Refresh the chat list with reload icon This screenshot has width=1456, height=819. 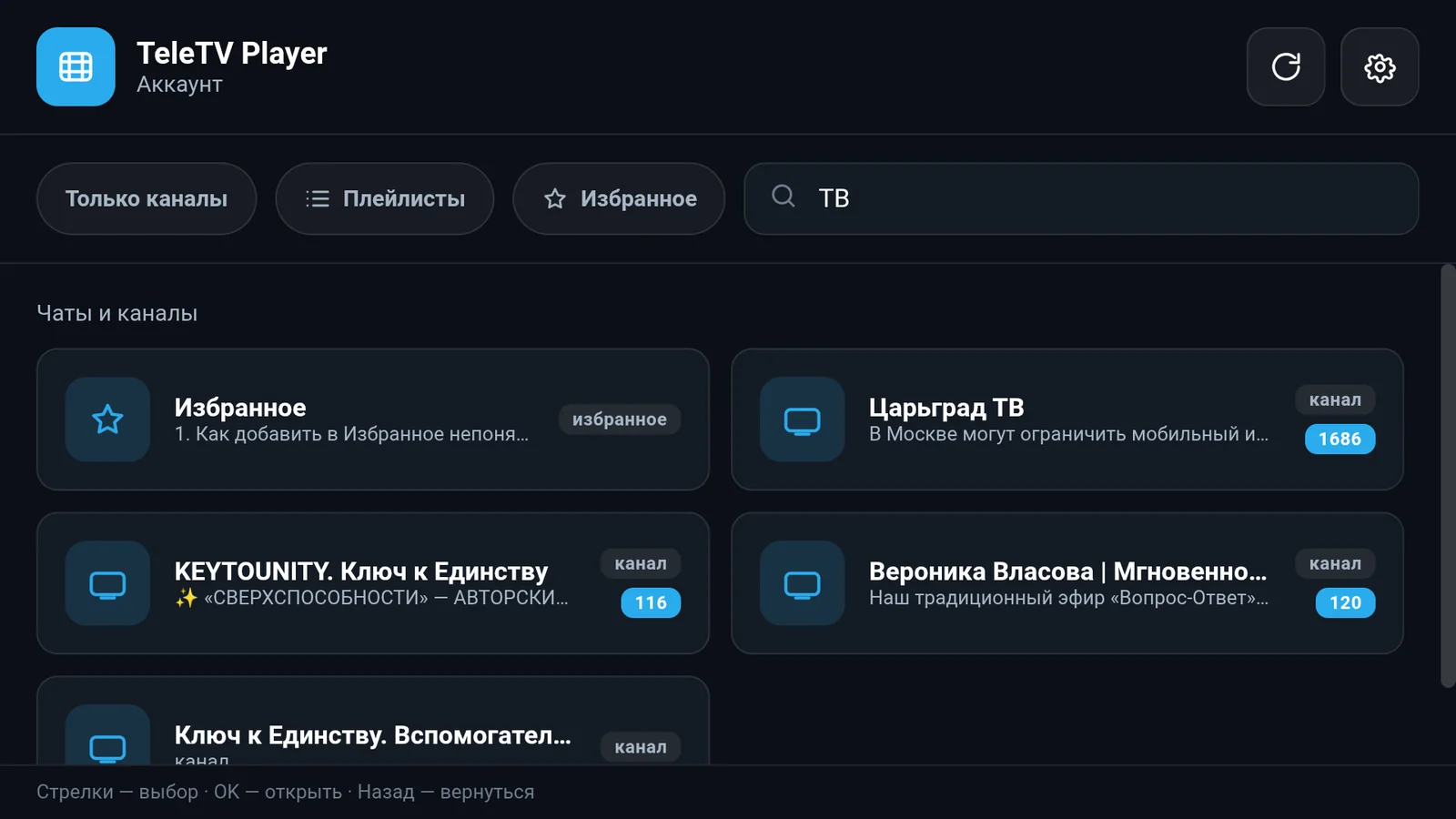coord(1286,66)
